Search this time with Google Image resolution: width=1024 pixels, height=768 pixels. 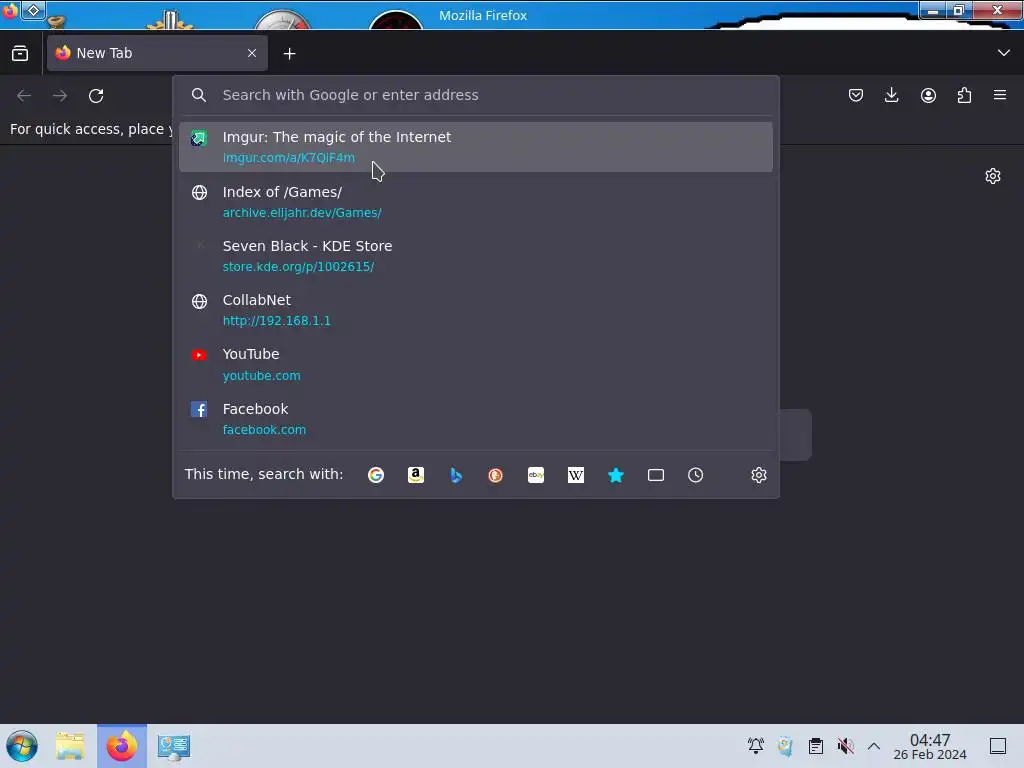click(376, 475)
